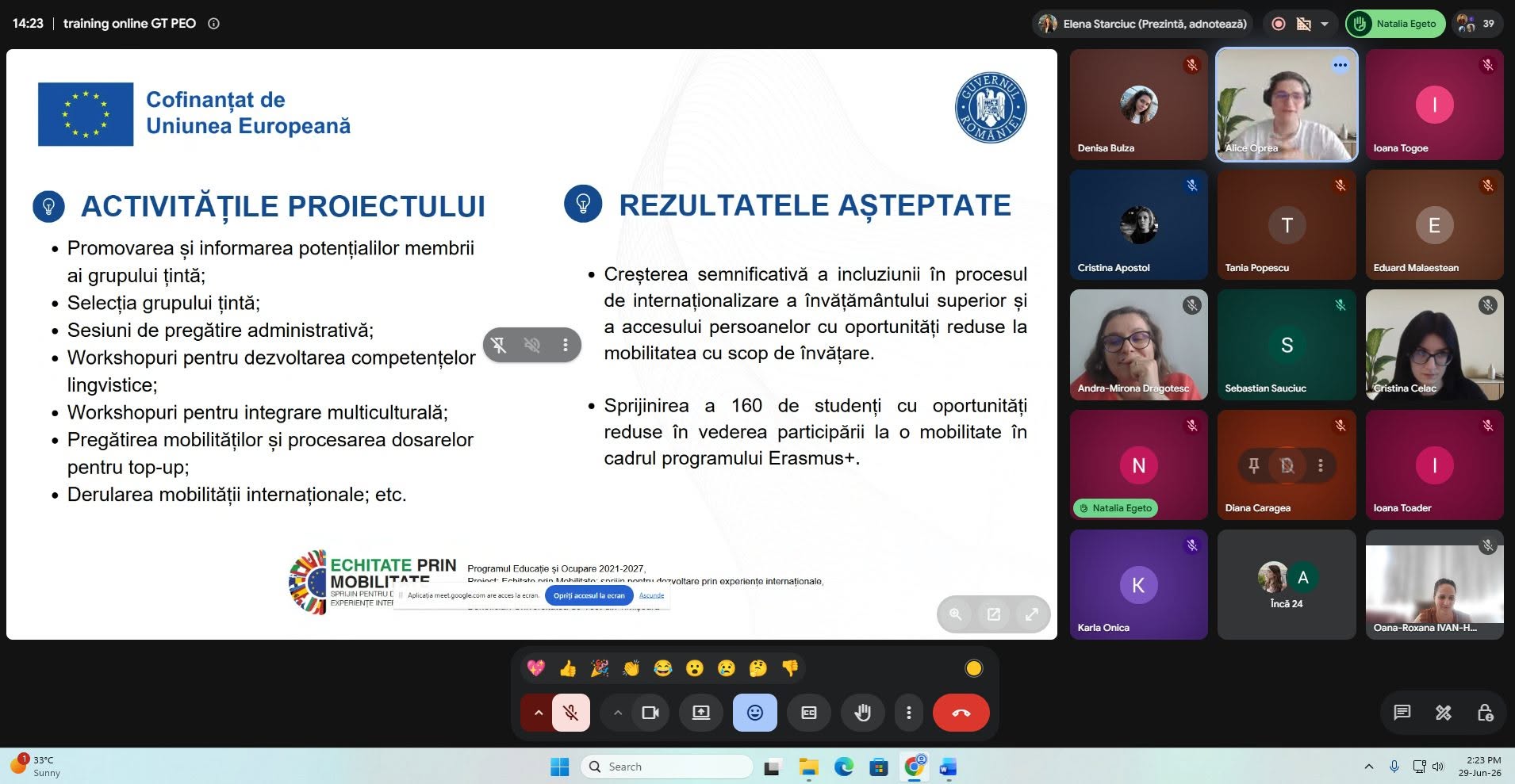Expand the dropdown beside recording icons
Viewport: 1515px width, 784px height.
pos(1324,24)
